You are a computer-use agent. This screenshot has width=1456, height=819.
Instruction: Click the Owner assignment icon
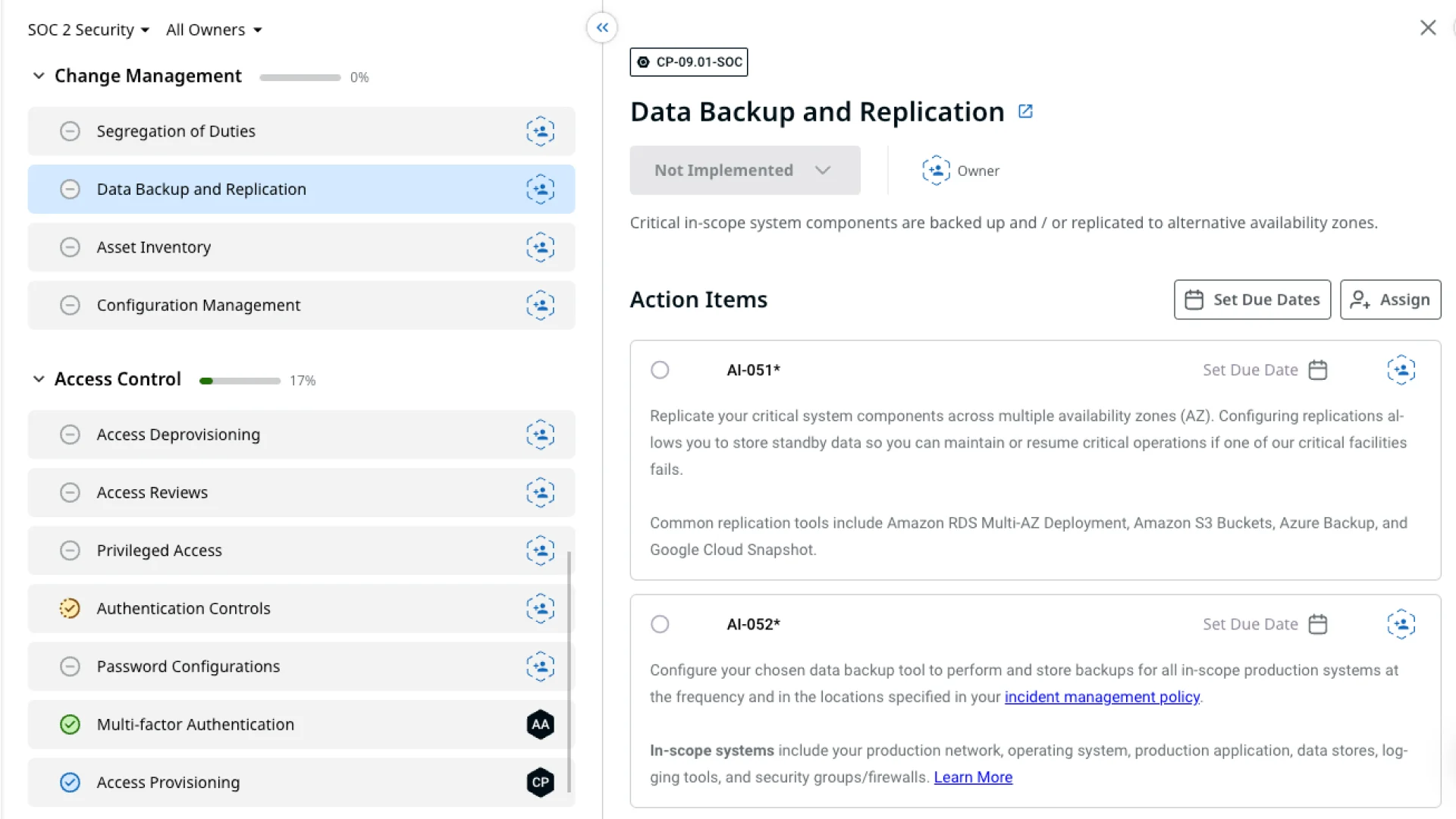click(x=936, y=171)
